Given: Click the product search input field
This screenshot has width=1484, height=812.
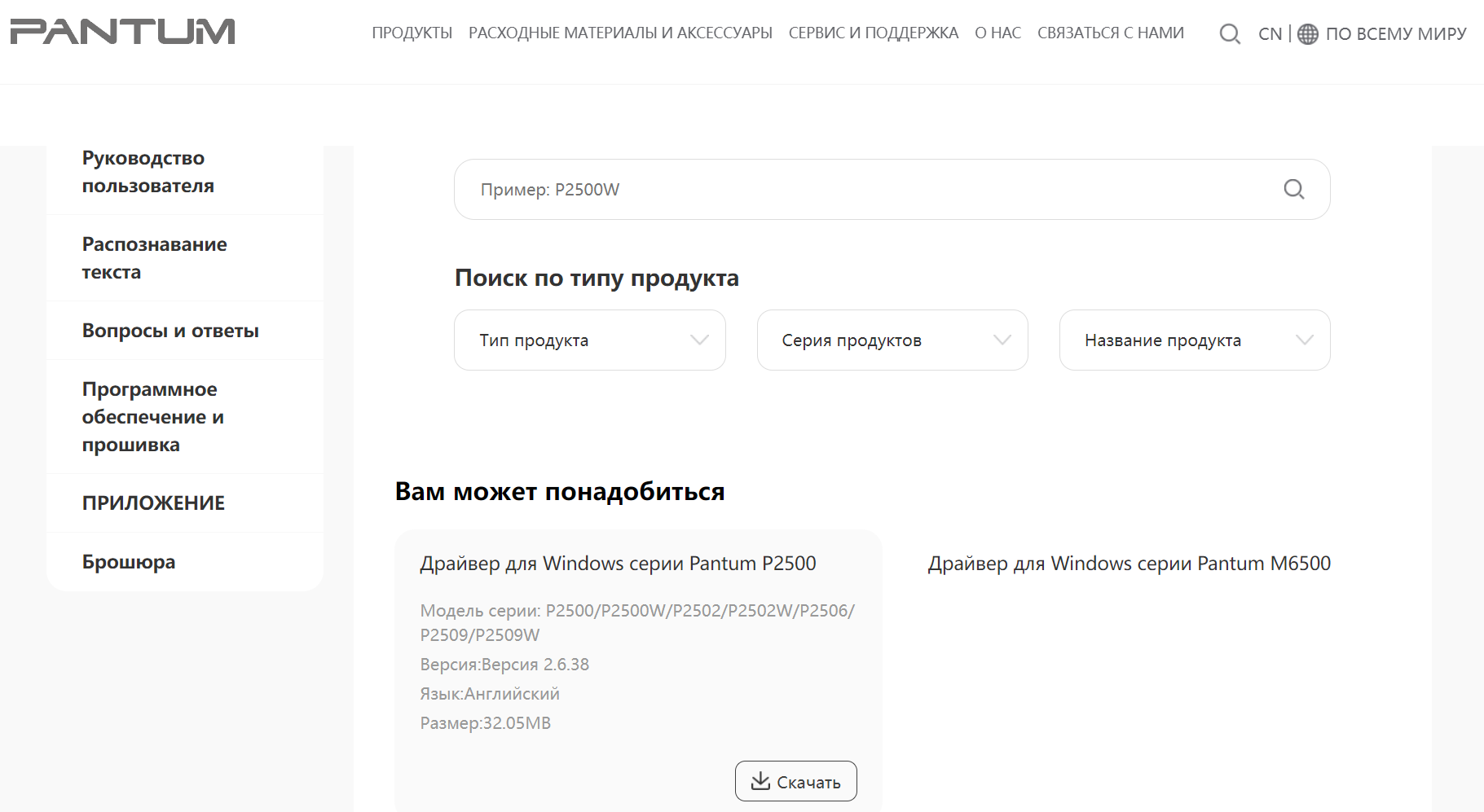Looking at the screenshot, I should click(864, 189).
